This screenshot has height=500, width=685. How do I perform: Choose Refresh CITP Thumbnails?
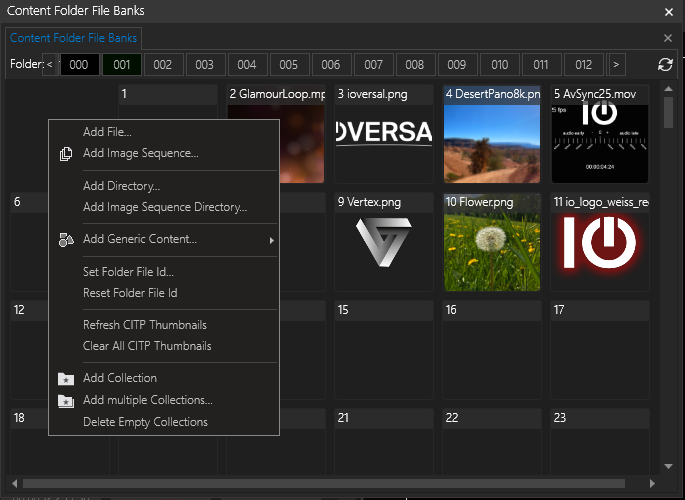(x=145, y=325)
